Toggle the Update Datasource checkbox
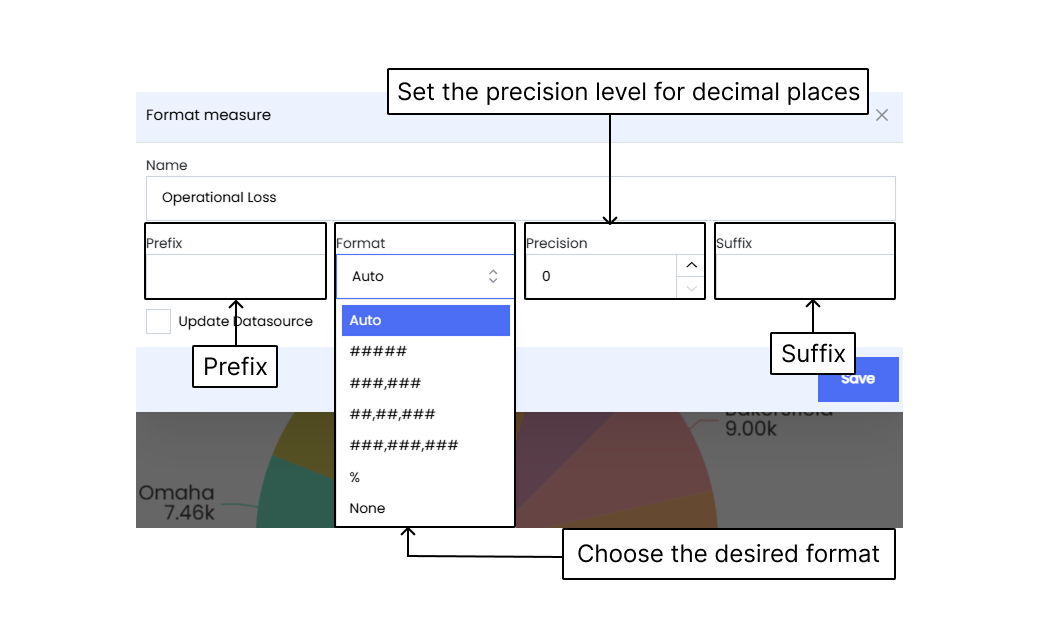The height and width of the screenshot is (620, 1040). [x=159, y=322]
